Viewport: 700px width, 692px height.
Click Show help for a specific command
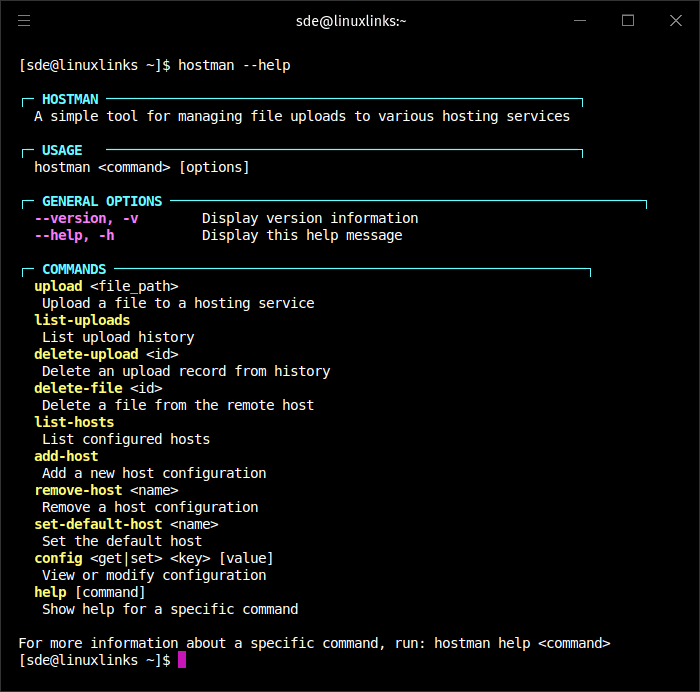coord(170,609)
